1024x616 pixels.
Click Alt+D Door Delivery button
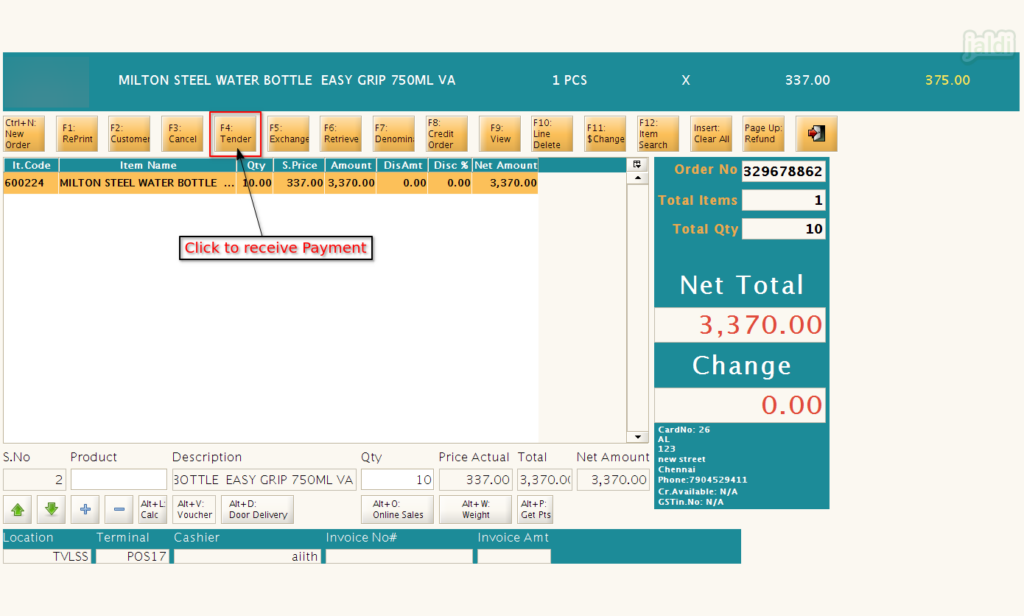257,510
